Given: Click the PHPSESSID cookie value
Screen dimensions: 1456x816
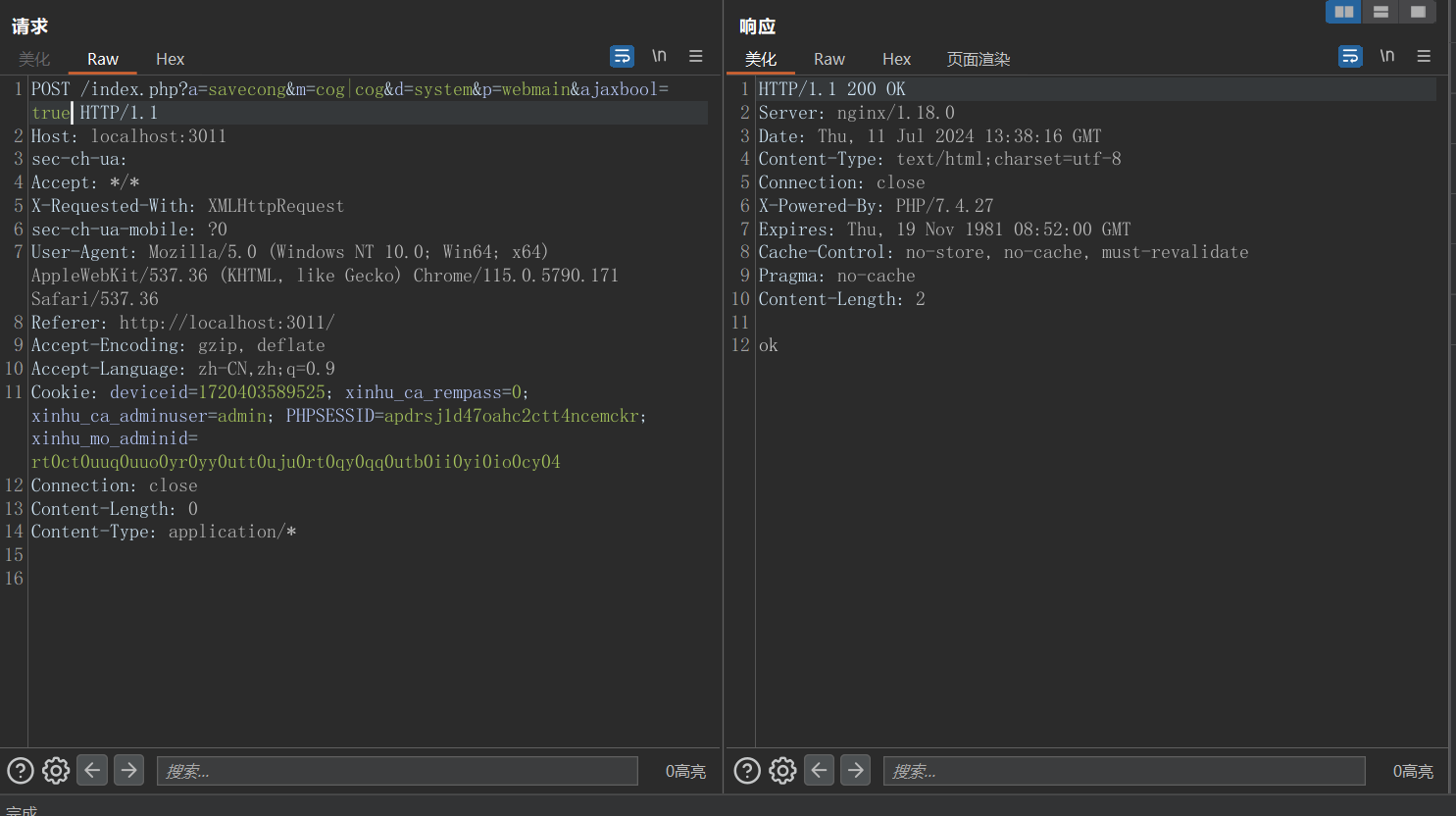Looking at the screenshot, I should click(x=511, y=416).
